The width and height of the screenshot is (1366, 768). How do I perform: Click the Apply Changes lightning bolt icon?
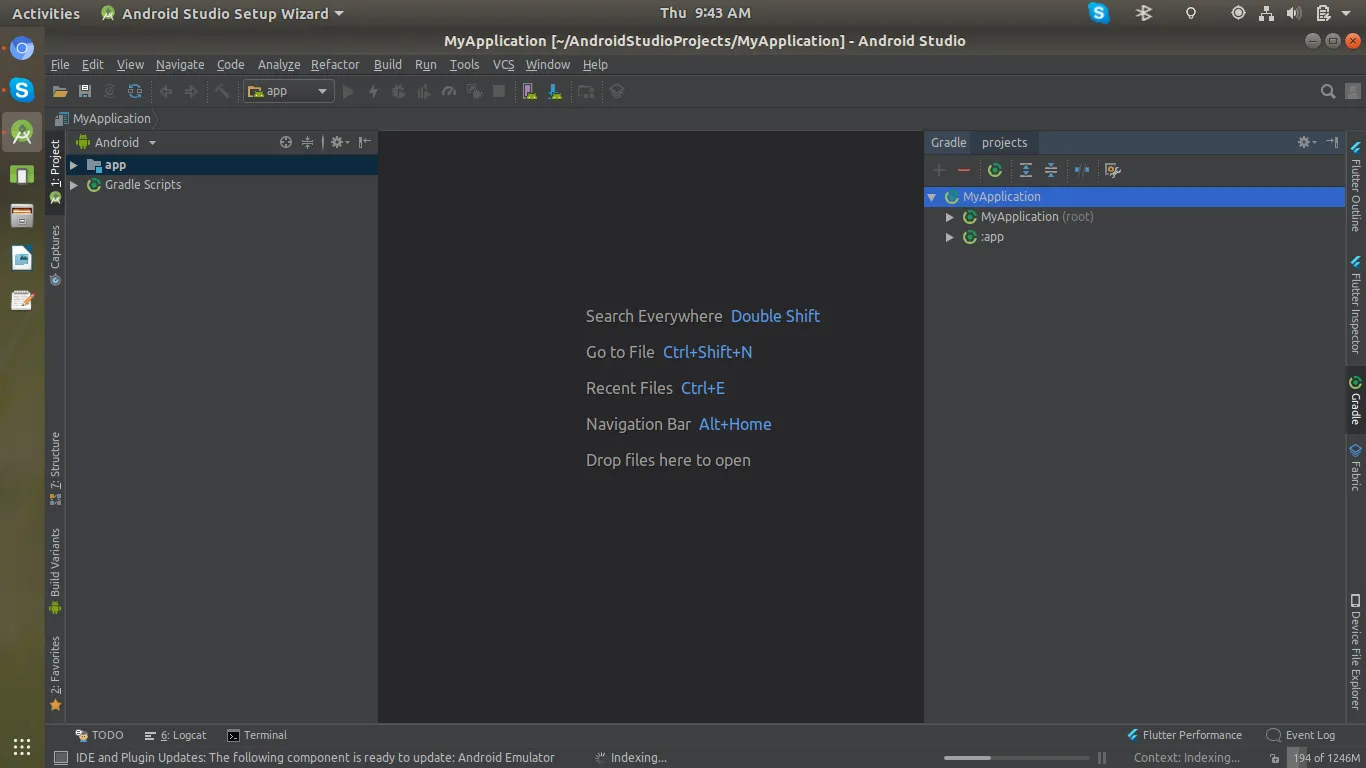coord(373,91)
